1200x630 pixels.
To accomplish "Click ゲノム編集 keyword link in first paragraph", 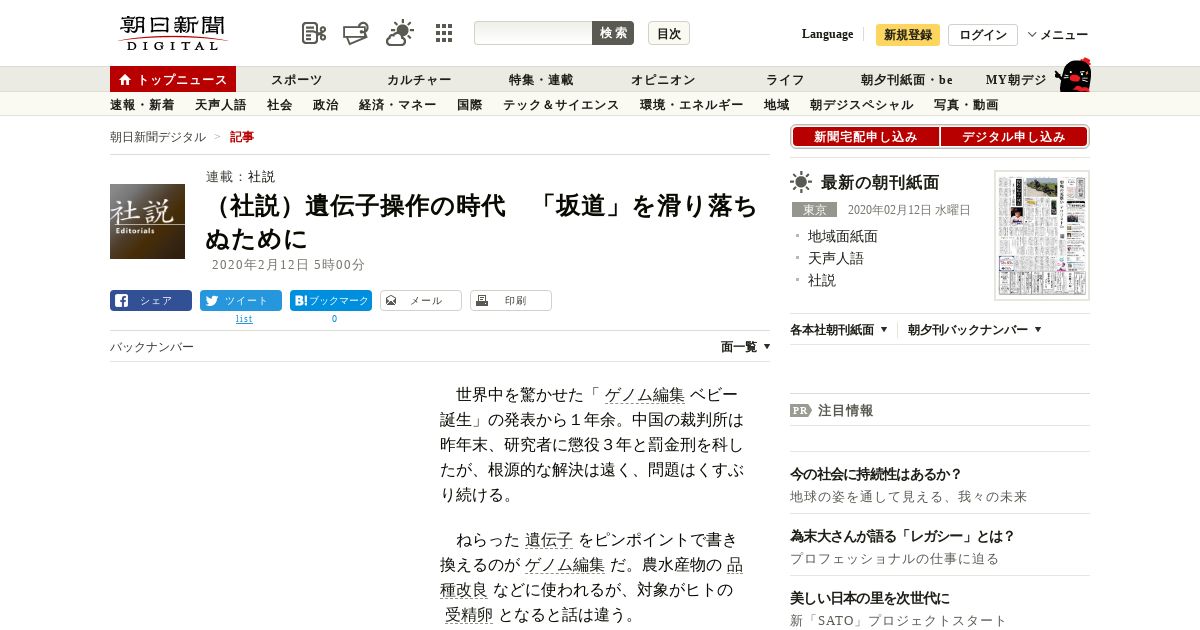I will (x=645, y=395).
